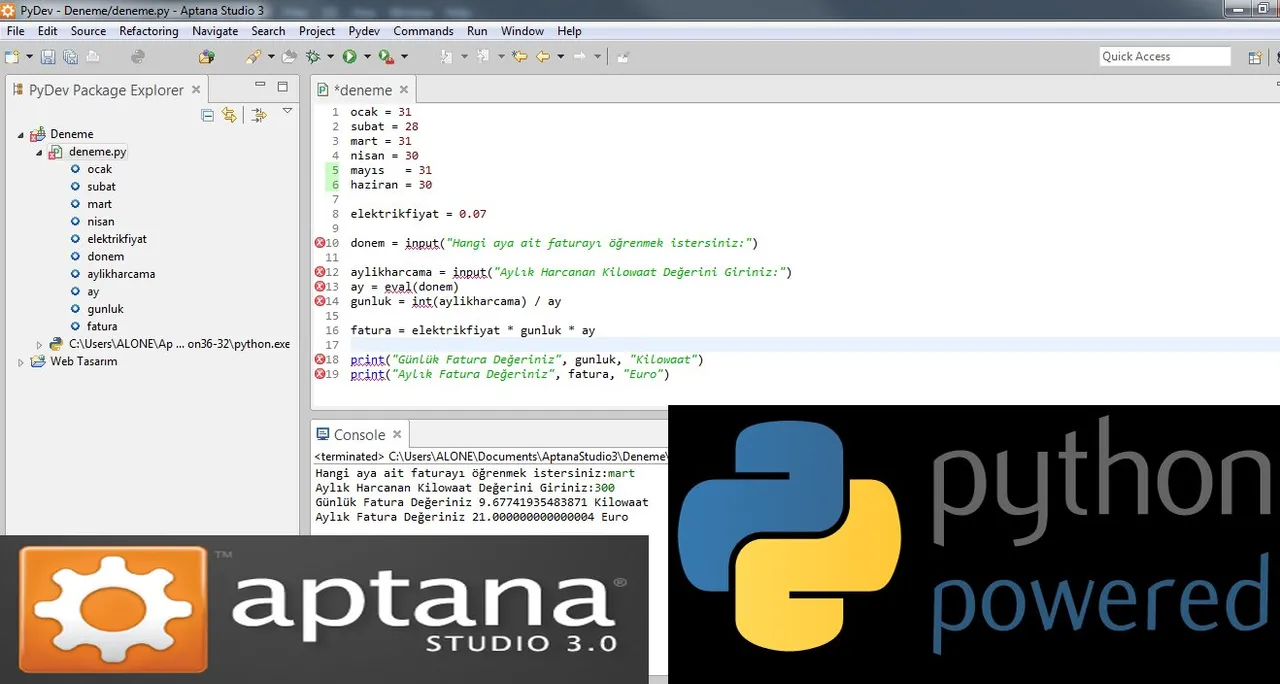Save the file with the floppy icon
The height and width of the screenshot is (684, 1280).
point(48,57)
